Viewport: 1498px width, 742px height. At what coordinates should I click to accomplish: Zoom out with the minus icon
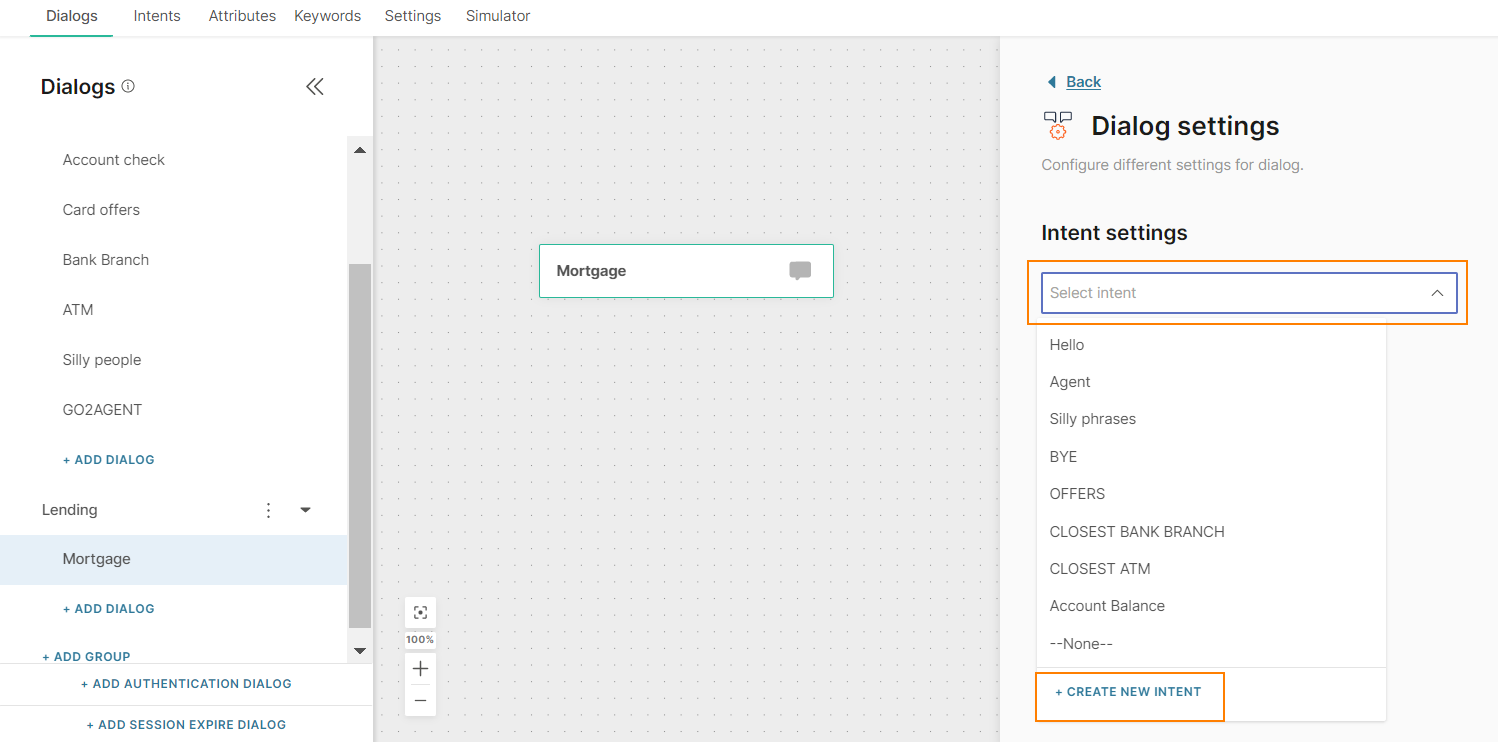(420, 701)
